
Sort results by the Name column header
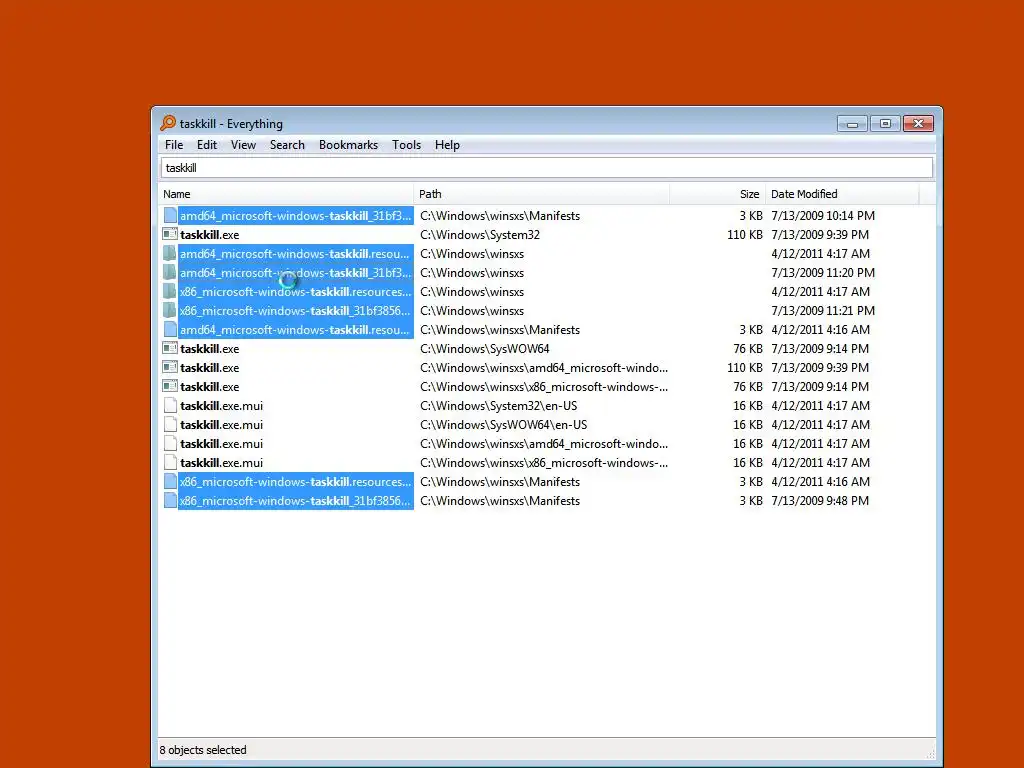[286, 194]
